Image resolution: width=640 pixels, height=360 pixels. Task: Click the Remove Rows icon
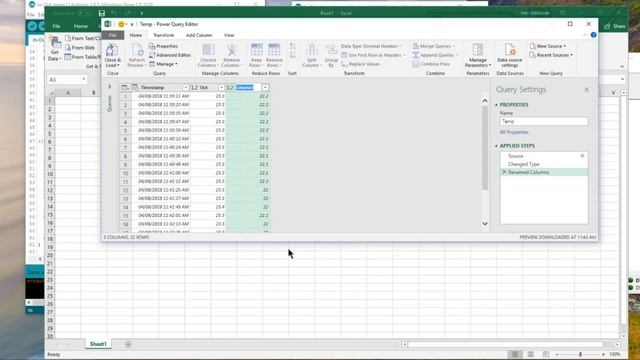274,51
